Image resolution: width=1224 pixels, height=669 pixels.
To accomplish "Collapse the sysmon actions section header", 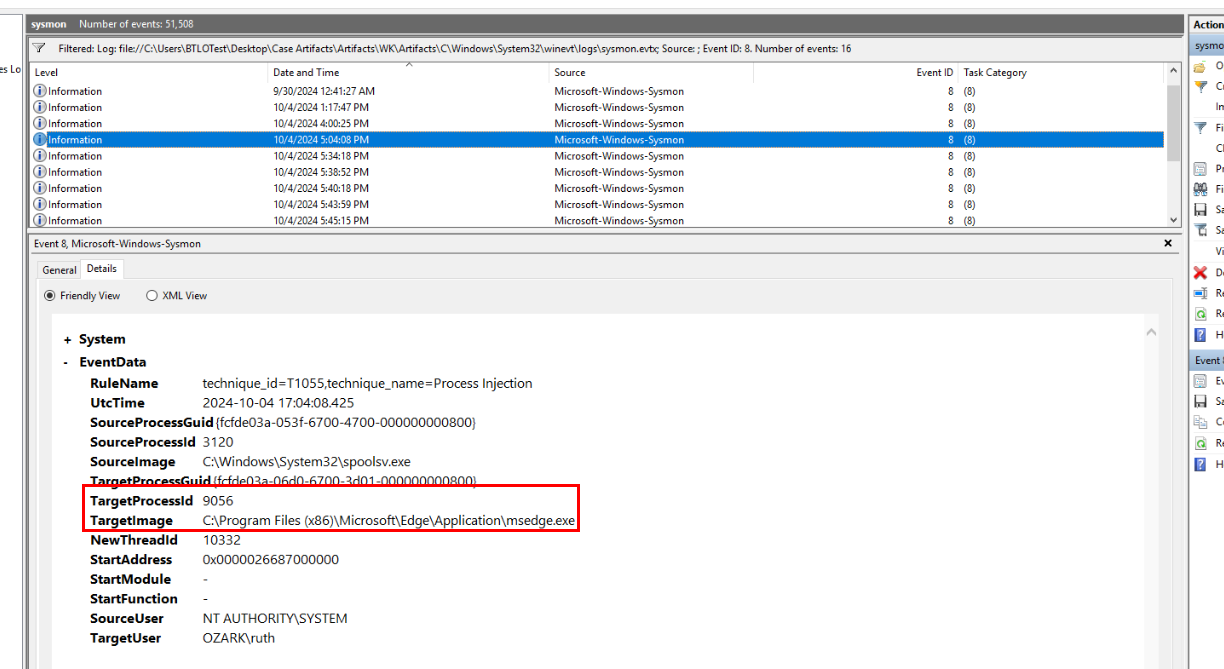I will tap(1206, 45).
